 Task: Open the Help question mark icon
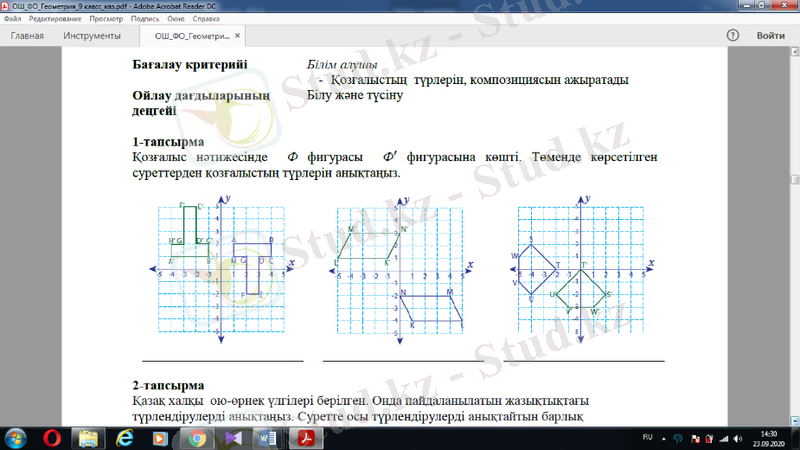[732, 36]
